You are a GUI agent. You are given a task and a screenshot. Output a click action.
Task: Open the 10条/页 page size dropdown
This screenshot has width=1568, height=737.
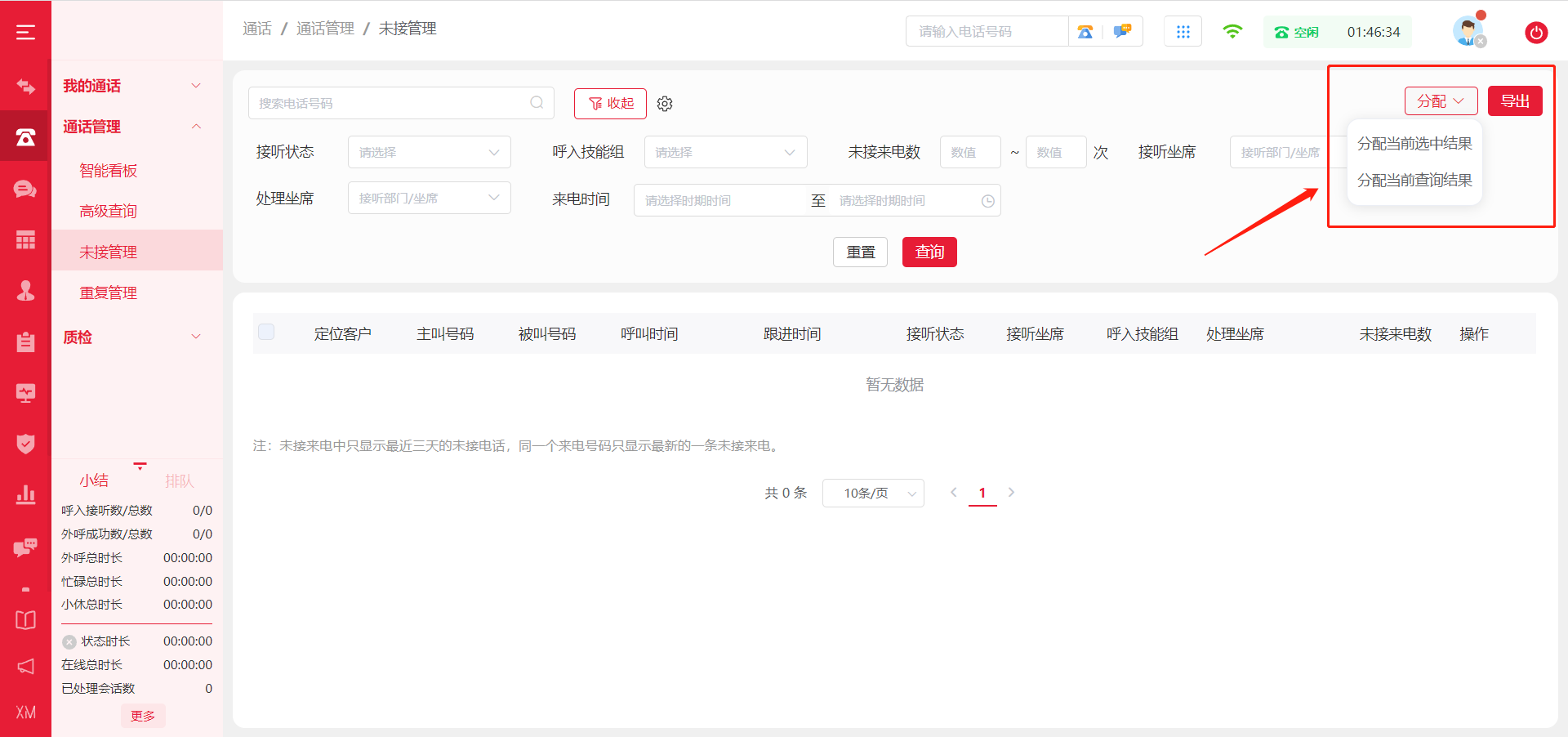pyautogui.click(x=873, y=494)
